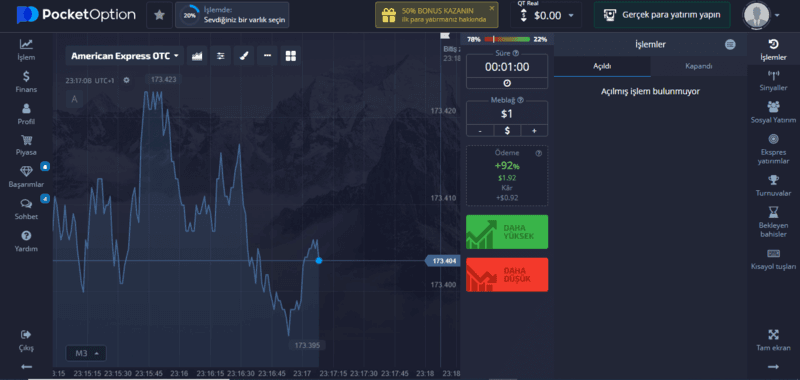Open the Başarımlar diamond achievements
The image size is (800, 380).
coord(26,177)
